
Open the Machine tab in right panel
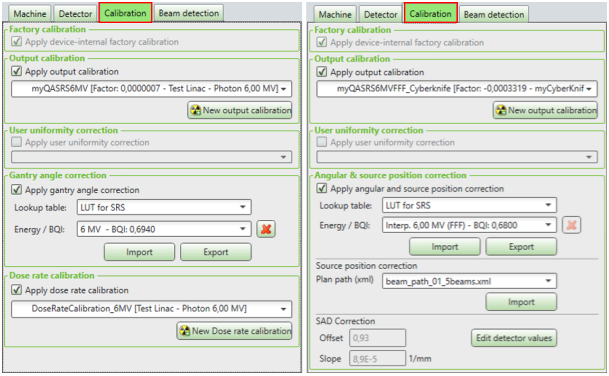335,14
